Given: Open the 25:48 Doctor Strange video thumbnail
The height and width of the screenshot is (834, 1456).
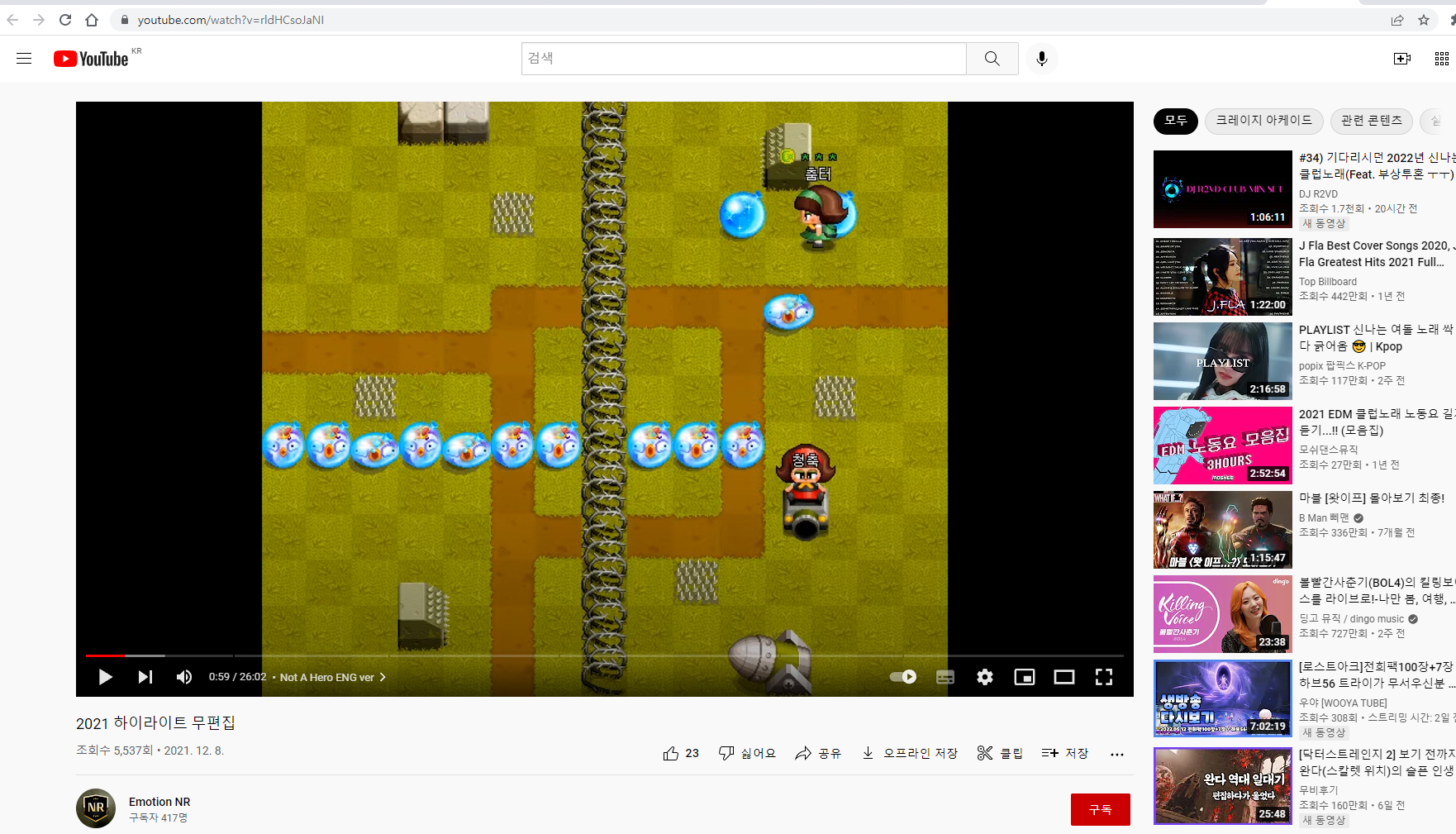Looking at the screenshot, I should click(1223, 786).
